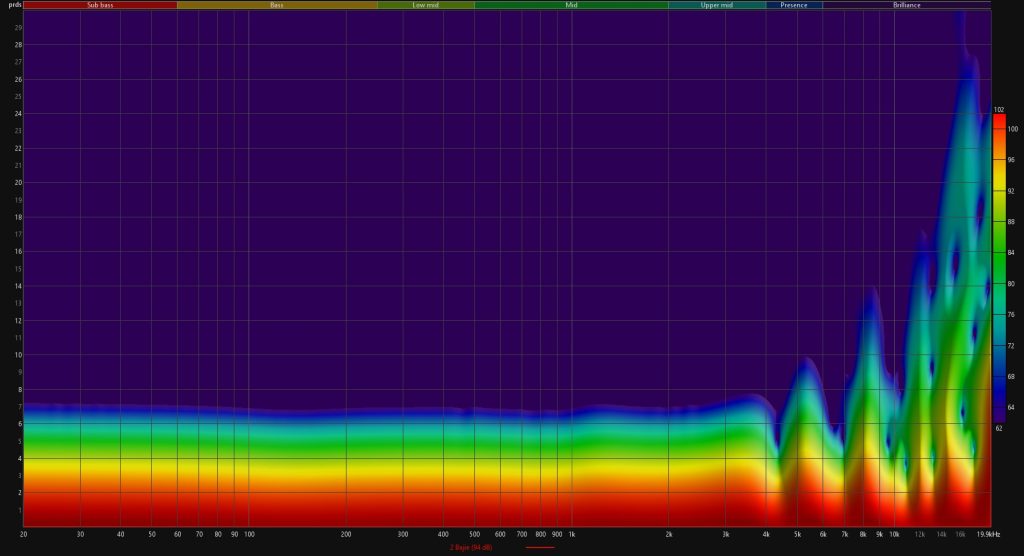Click the 2k frequency axis label
Screen dimensions: 1024x556
(669, 535)
